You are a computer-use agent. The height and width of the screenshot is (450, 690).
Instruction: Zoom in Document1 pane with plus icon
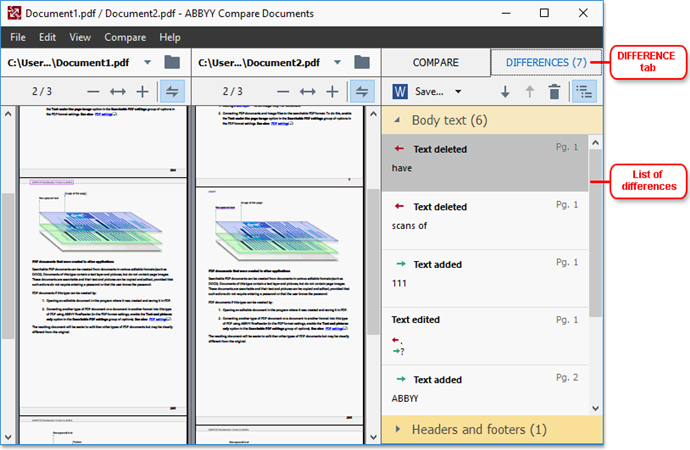(x=142, y=91)
